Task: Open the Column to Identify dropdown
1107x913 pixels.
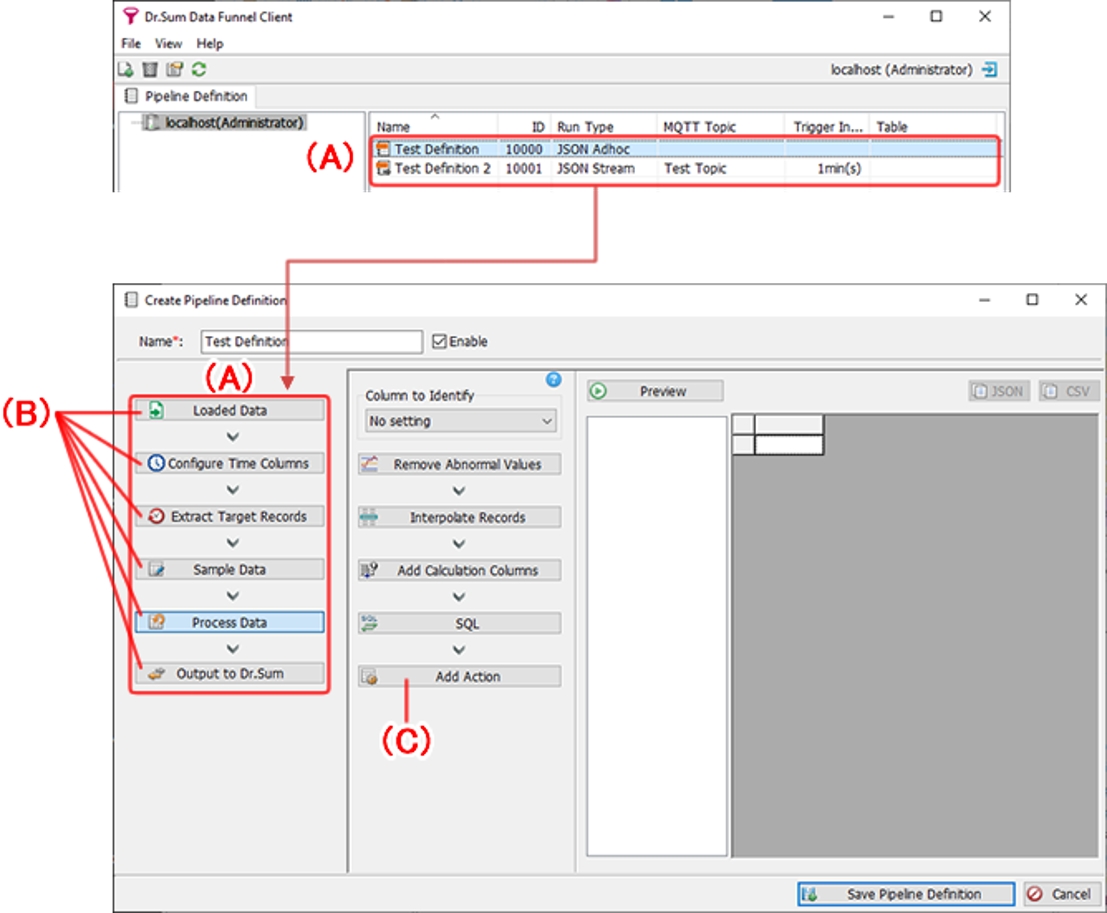Action: click(460, 422)
